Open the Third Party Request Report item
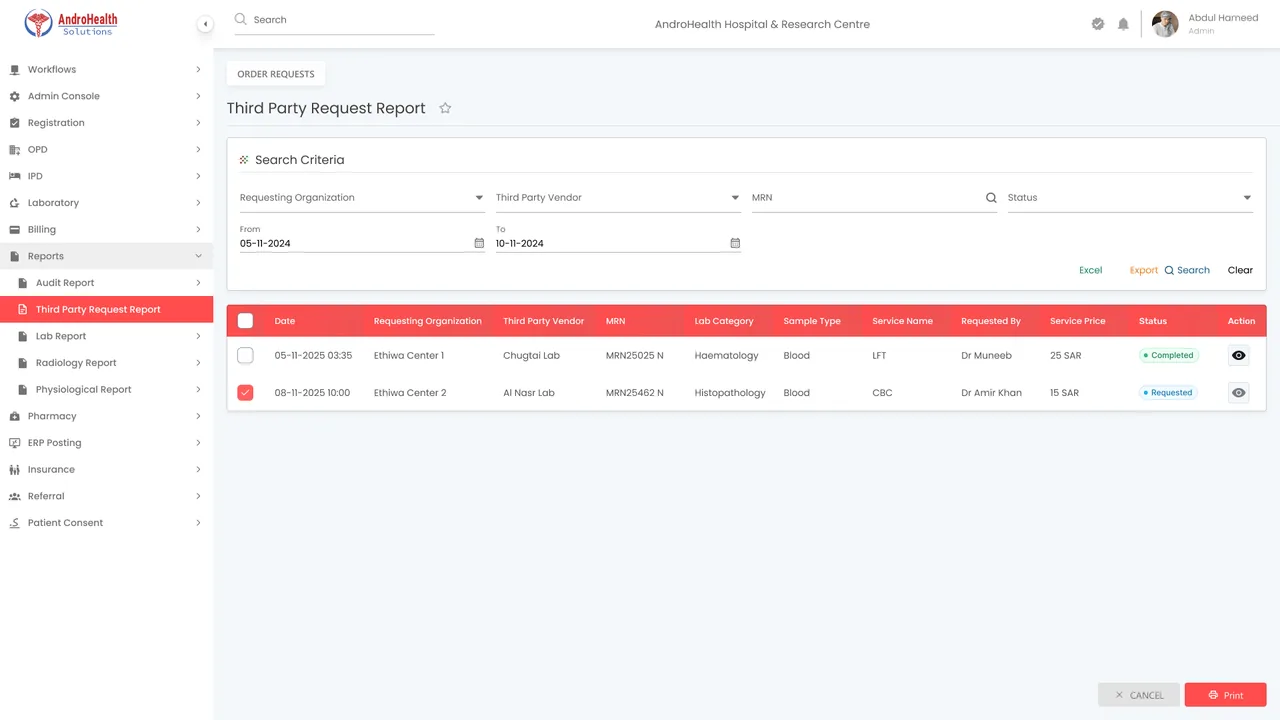 [x=106, y=310]
